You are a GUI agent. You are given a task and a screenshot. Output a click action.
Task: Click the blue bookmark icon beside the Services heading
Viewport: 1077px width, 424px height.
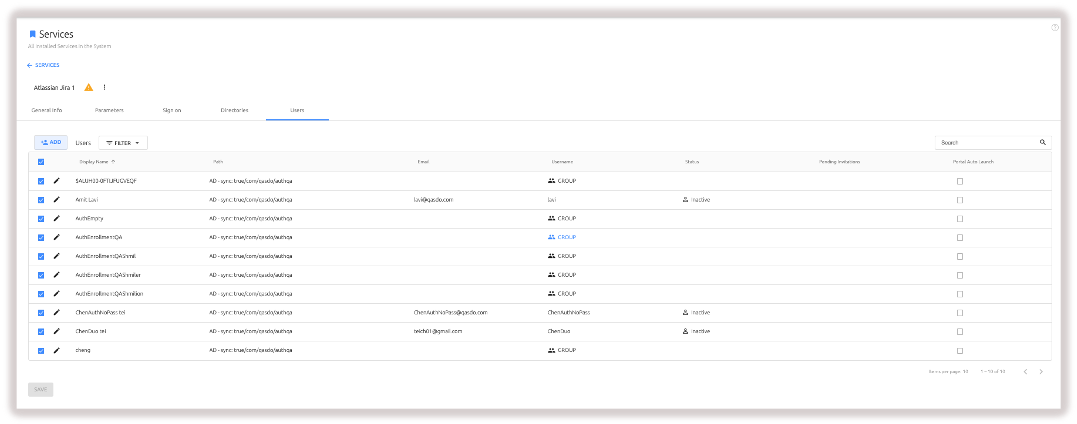(x=32, y=34)
